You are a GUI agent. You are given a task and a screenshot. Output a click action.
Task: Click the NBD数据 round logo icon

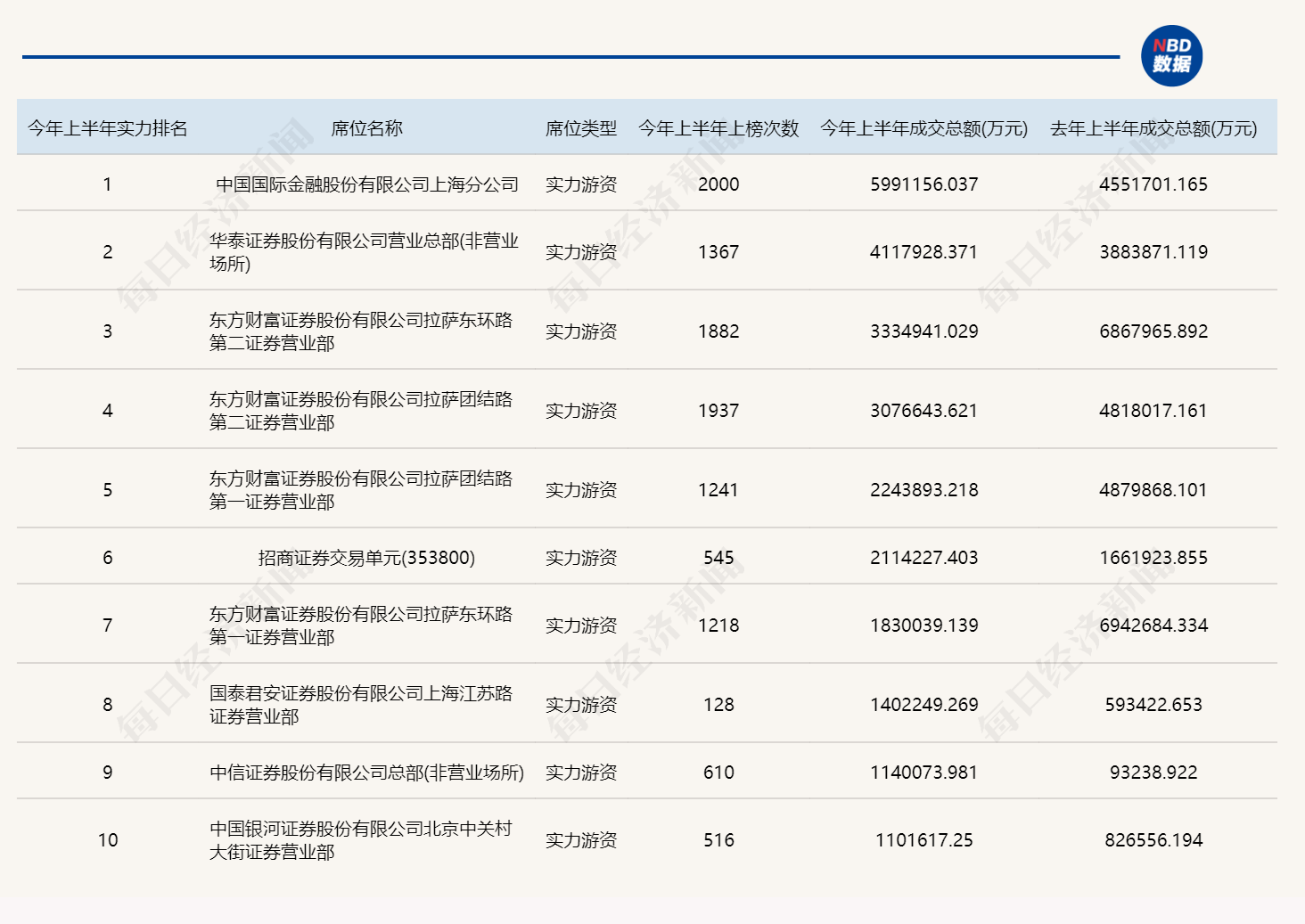coord(1171,55)
